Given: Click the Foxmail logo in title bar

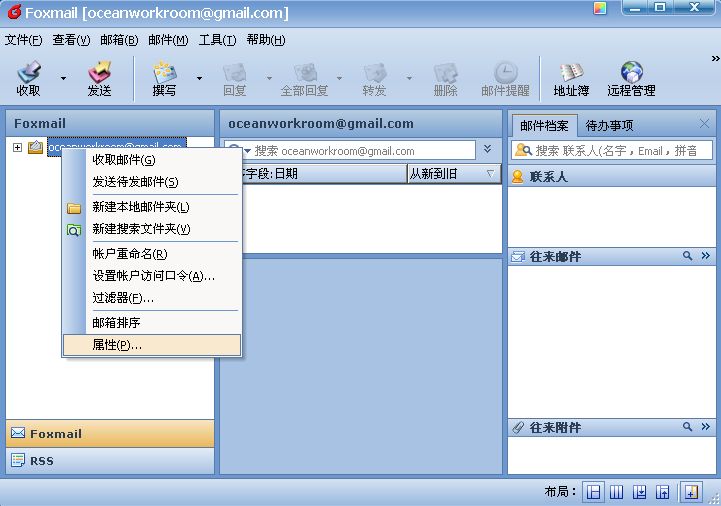Looking at the screenshot, I should [x=14, y=12].
